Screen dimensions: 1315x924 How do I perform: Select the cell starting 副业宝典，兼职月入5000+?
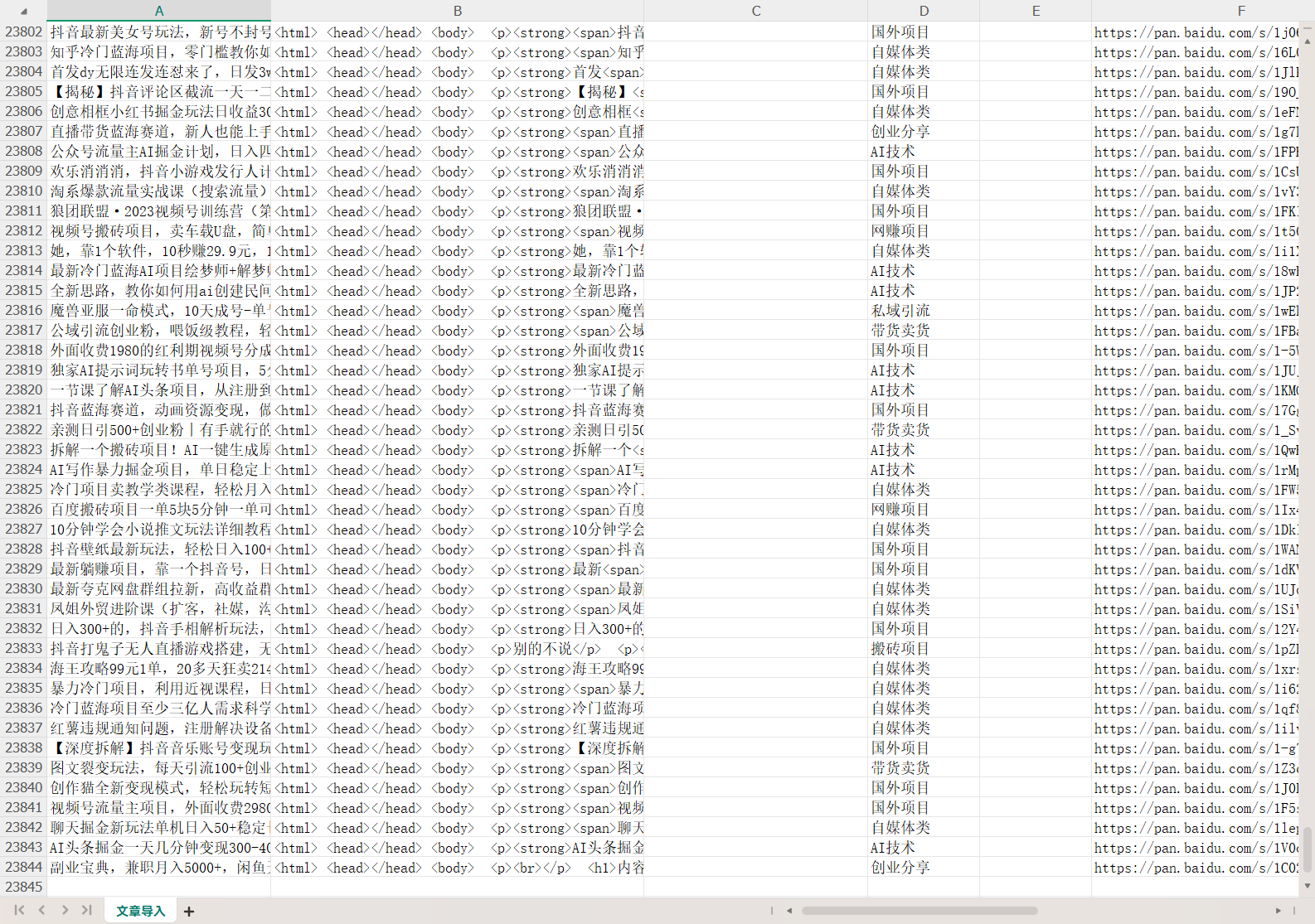(x=159, y=867)
